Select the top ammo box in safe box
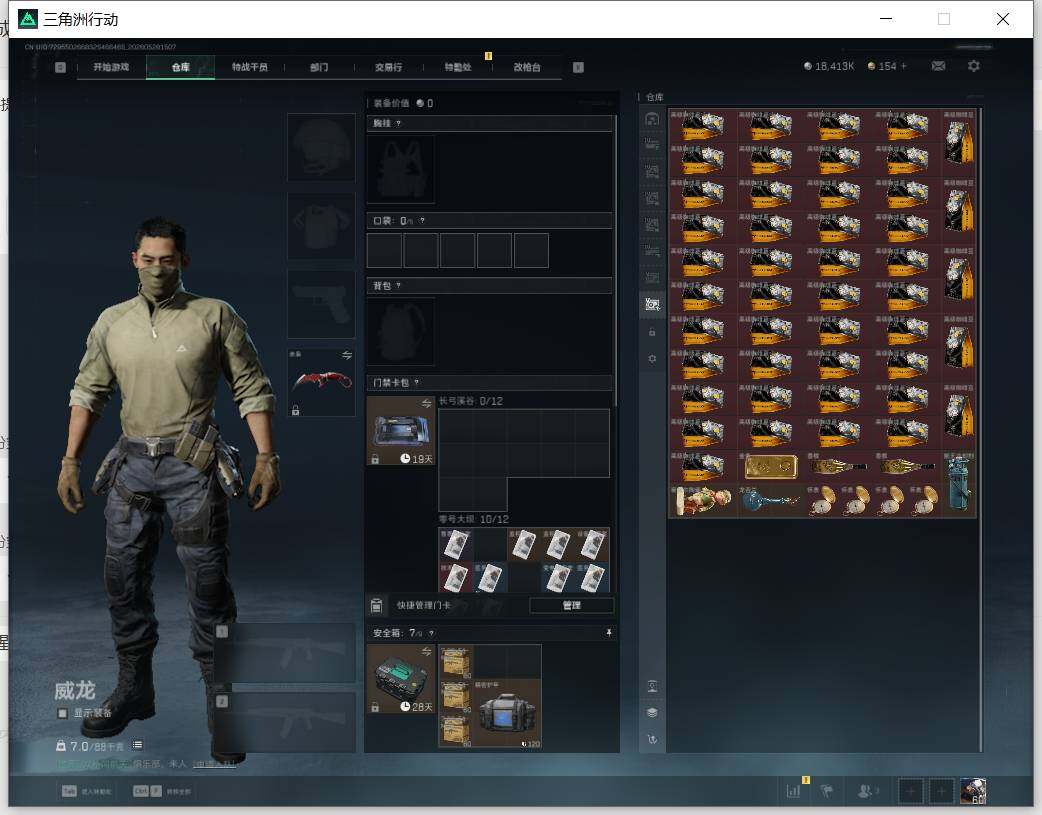Viewport: 1042px width, 815px height. coord(455,661)
